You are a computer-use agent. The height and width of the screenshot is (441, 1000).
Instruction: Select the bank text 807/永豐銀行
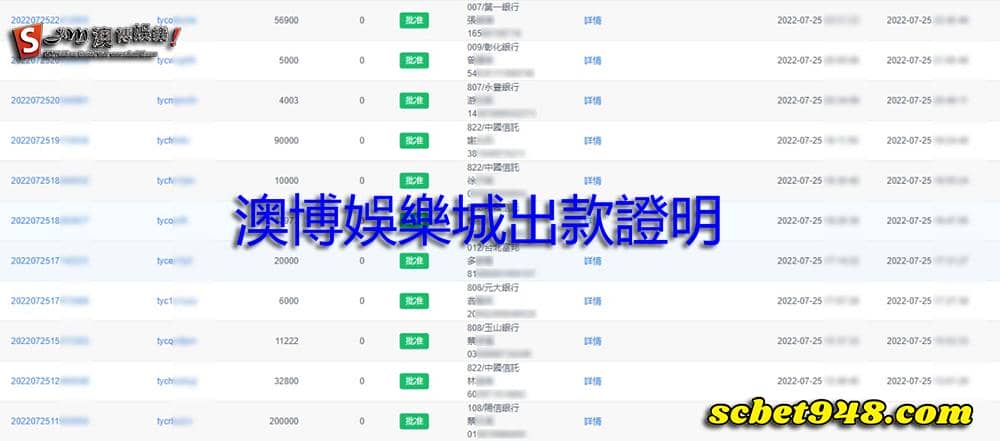[493, 87]
